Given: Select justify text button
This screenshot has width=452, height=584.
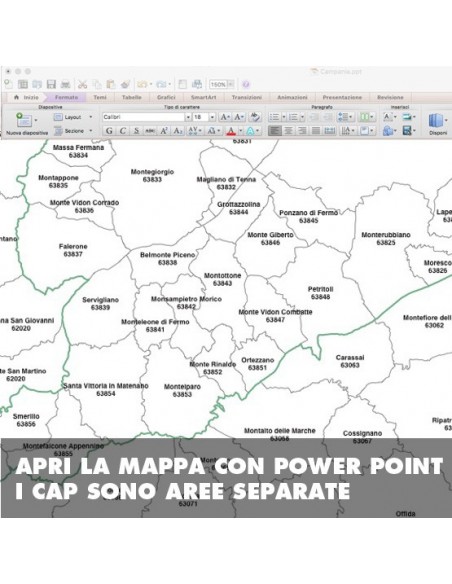Looking at the screenshot, I should (x=316, y=131).
